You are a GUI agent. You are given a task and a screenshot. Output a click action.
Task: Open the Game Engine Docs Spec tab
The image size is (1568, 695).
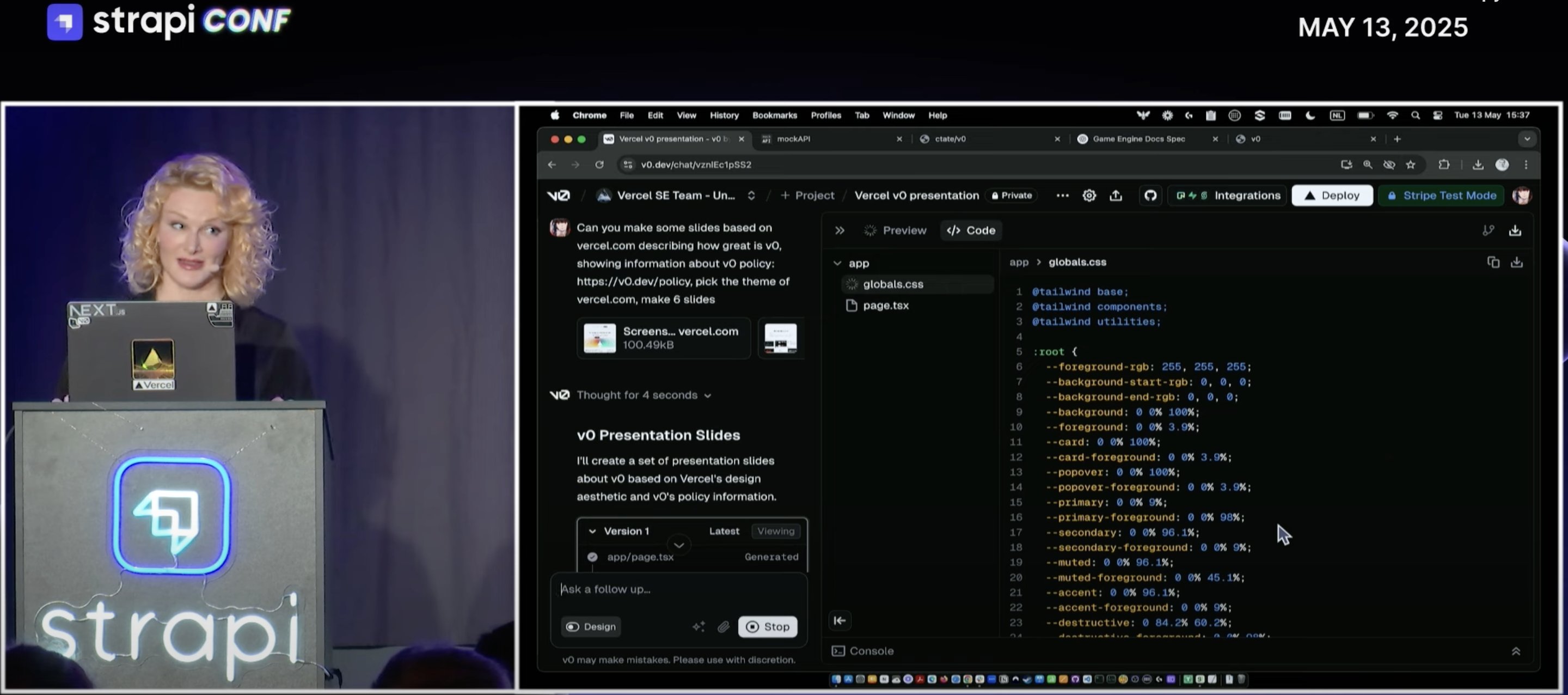pyautogui.click(x=1148, y=139)
